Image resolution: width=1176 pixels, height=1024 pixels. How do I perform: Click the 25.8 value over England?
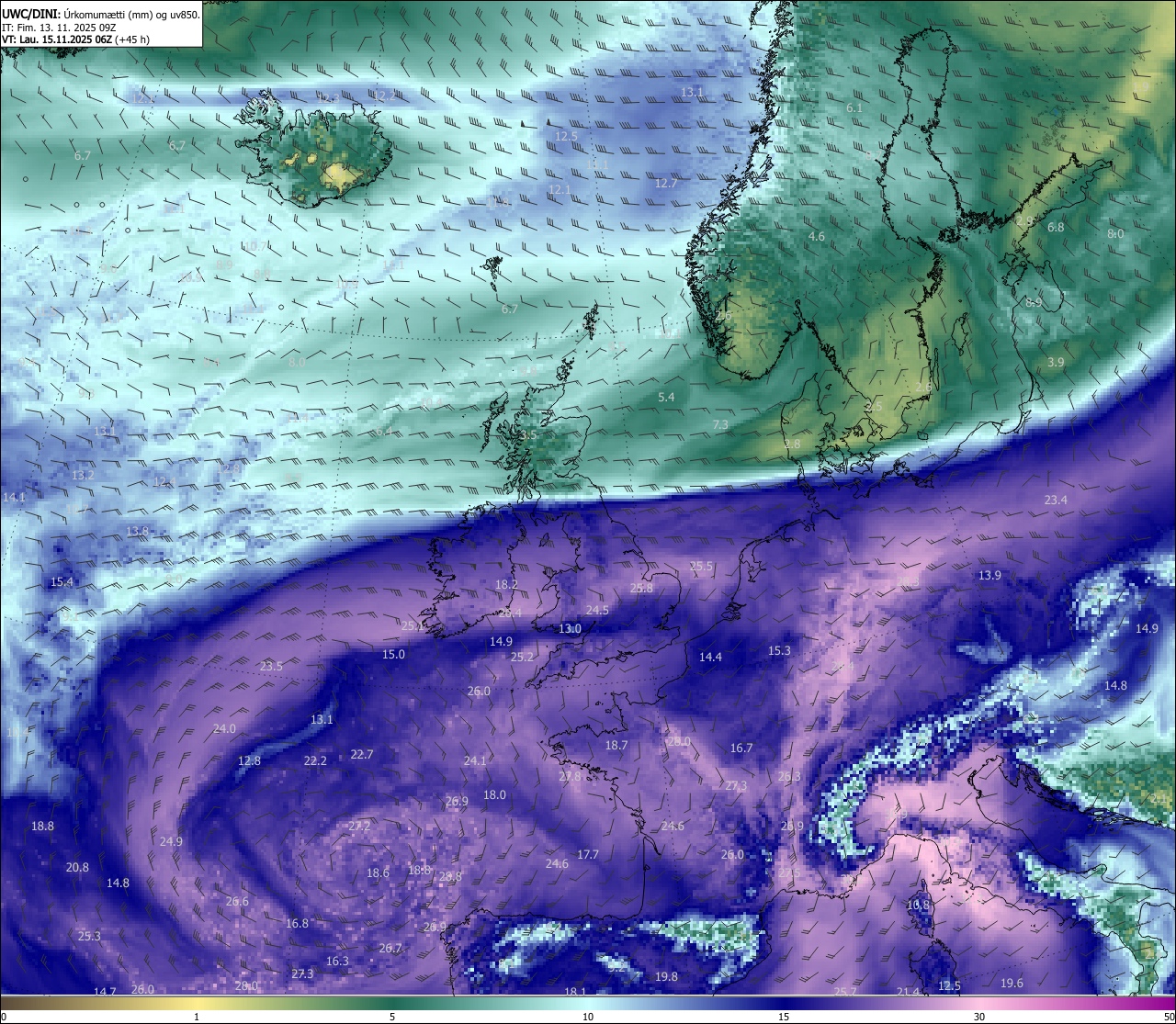coord(641,589)
